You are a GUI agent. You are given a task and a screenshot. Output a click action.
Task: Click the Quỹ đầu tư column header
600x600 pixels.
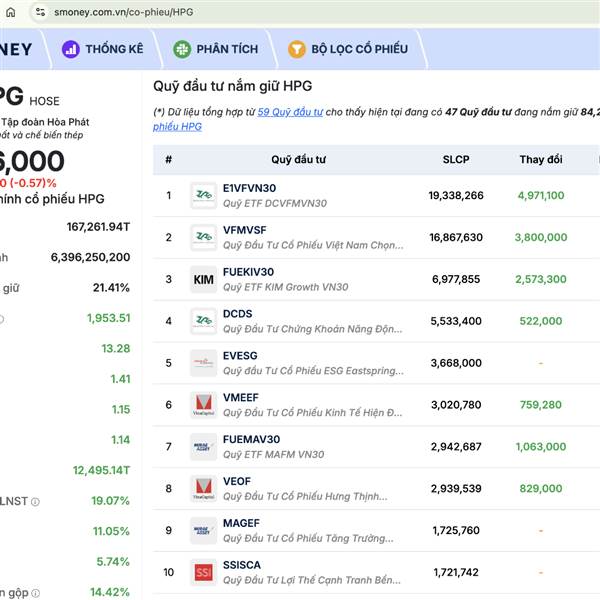tap(298, 160)
